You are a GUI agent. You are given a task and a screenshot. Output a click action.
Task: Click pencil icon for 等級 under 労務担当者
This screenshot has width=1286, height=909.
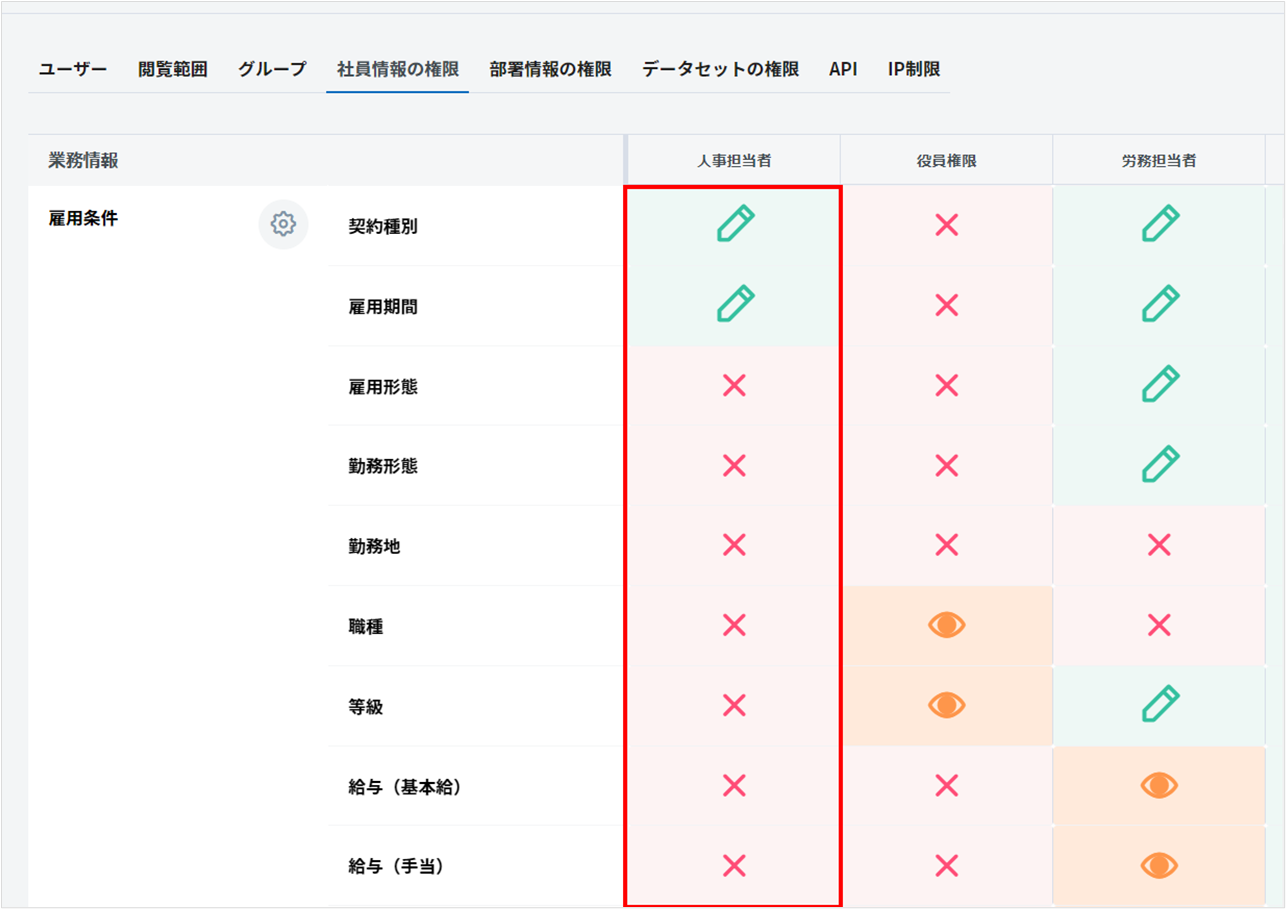[x=1159, y=704]
